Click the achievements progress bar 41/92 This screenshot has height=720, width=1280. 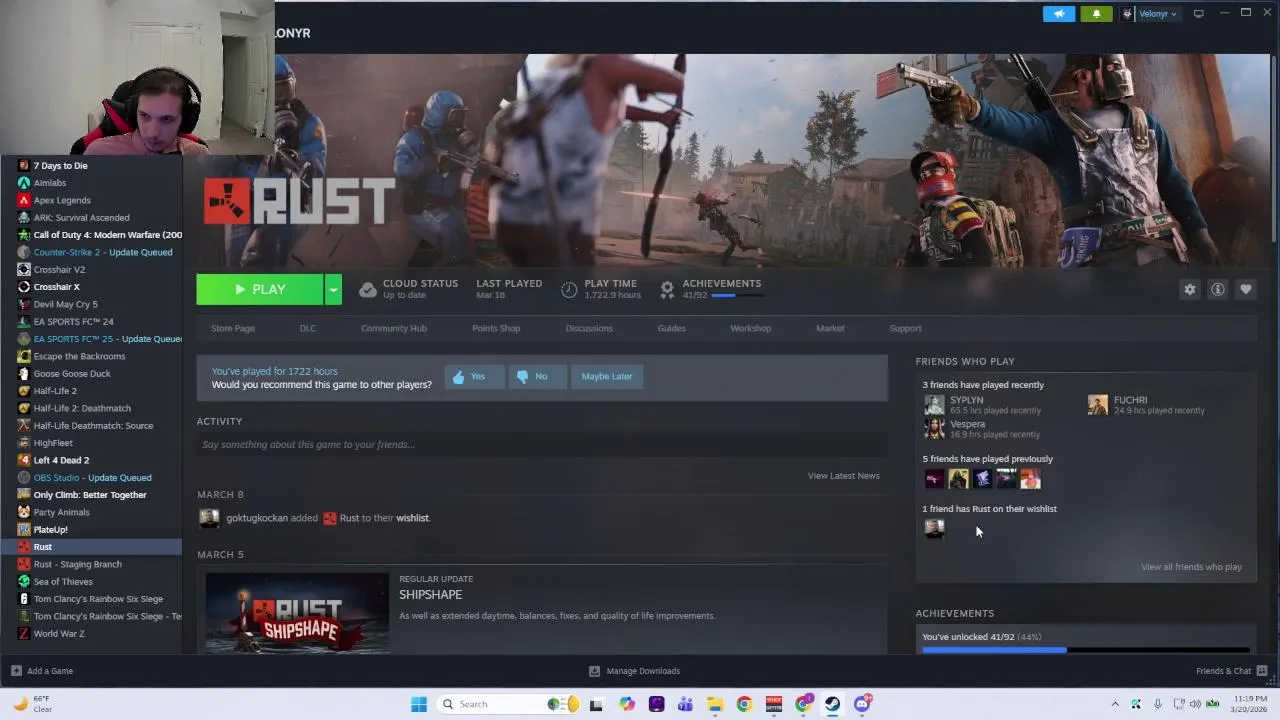(x=1086, y=650)
